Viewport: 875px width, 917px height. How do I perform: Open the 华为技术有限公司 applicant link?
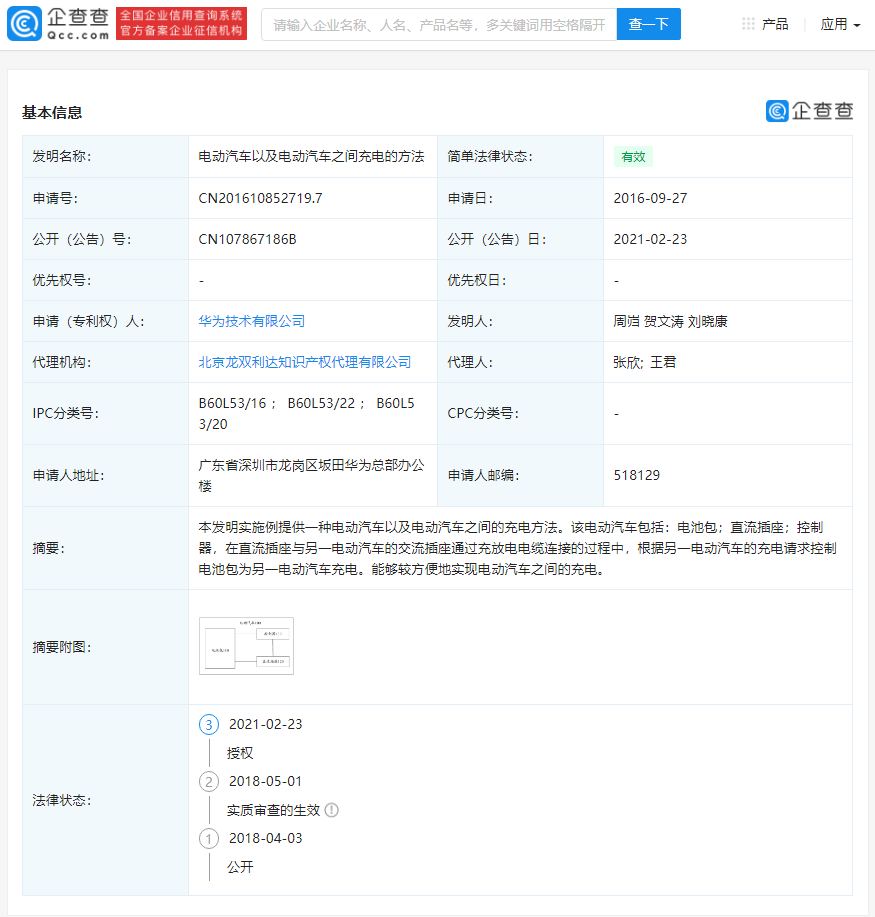[x=252, y=321]
